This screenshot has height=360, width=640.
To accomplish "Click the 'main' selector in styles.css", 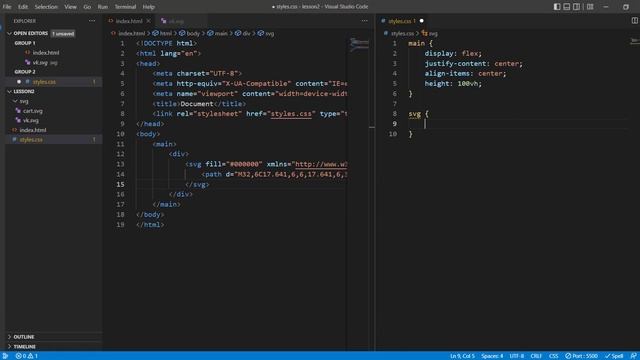I will point(416,43).
